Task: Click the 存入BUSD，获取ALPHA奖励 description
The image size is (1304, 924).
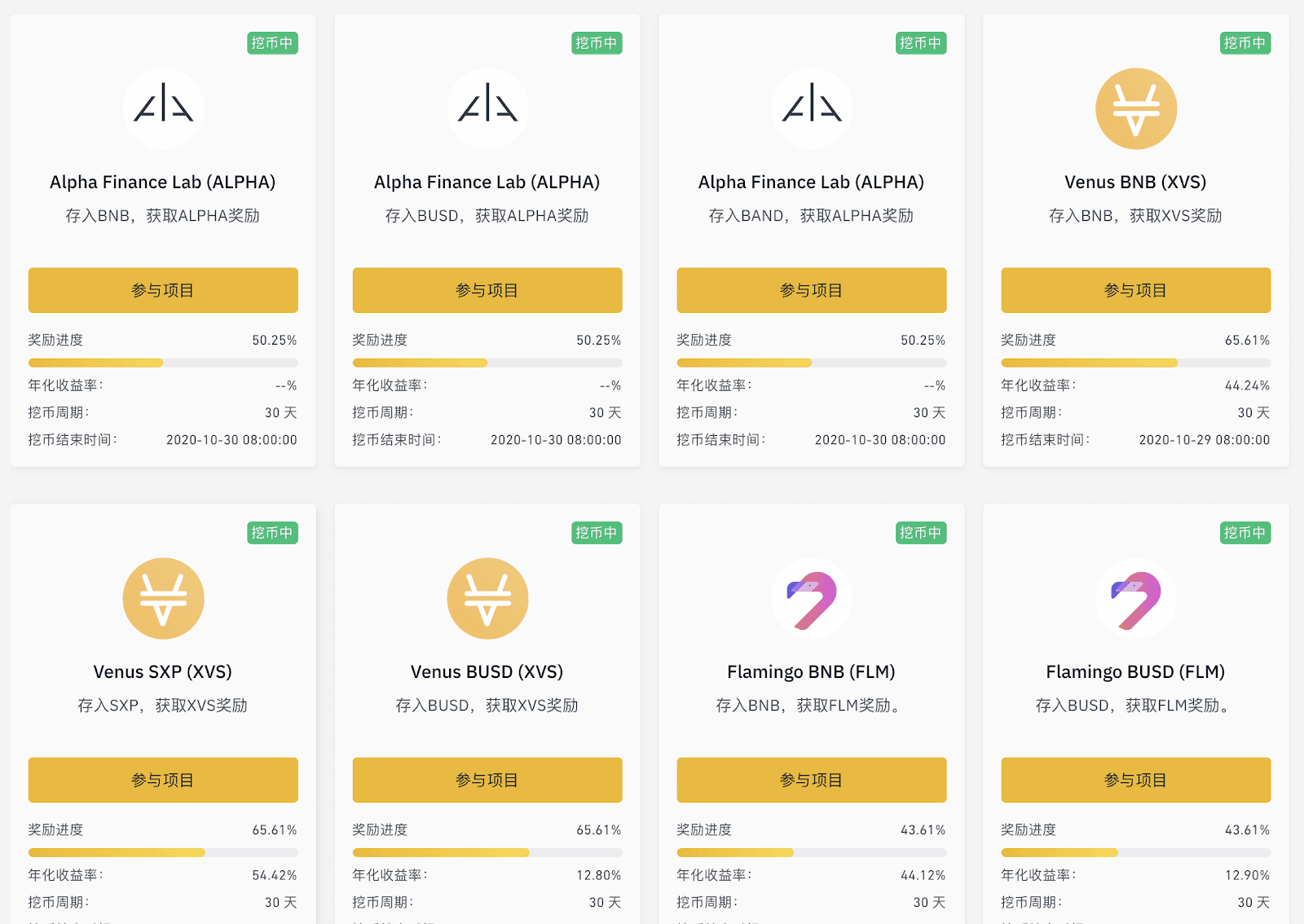Action: pyautogui.click(x=487, y=216)
